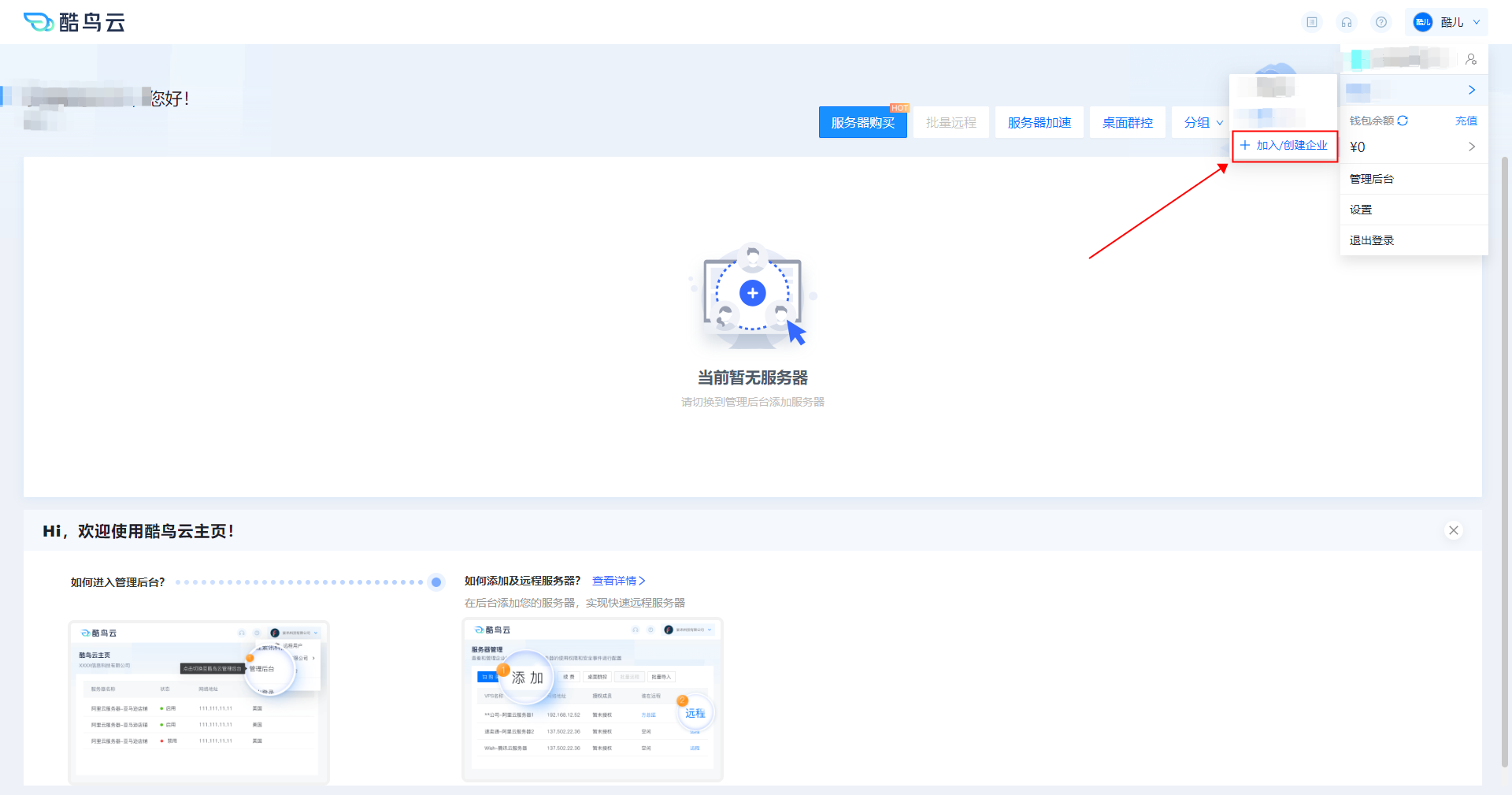Open the document list icon in header

(1312, 22)
